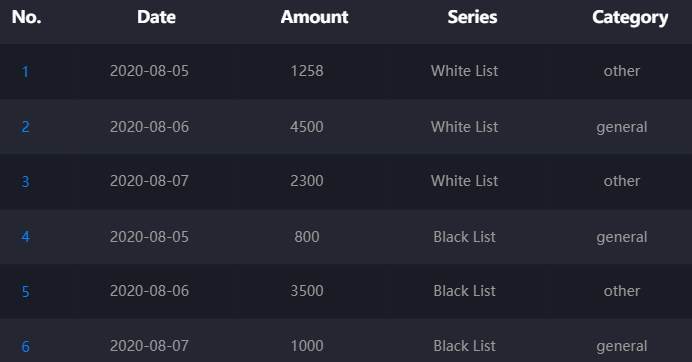Open row number 5 link
Screen dimensions: 692x362
coord(26,292)
